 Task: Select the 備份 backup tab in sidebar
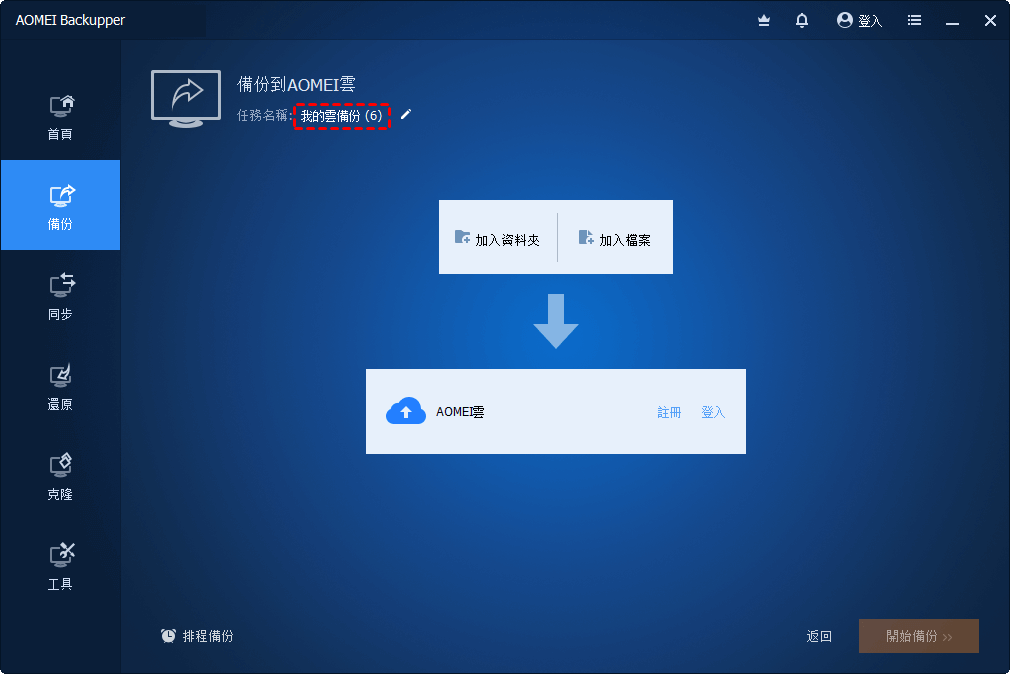tap(61, 205)
